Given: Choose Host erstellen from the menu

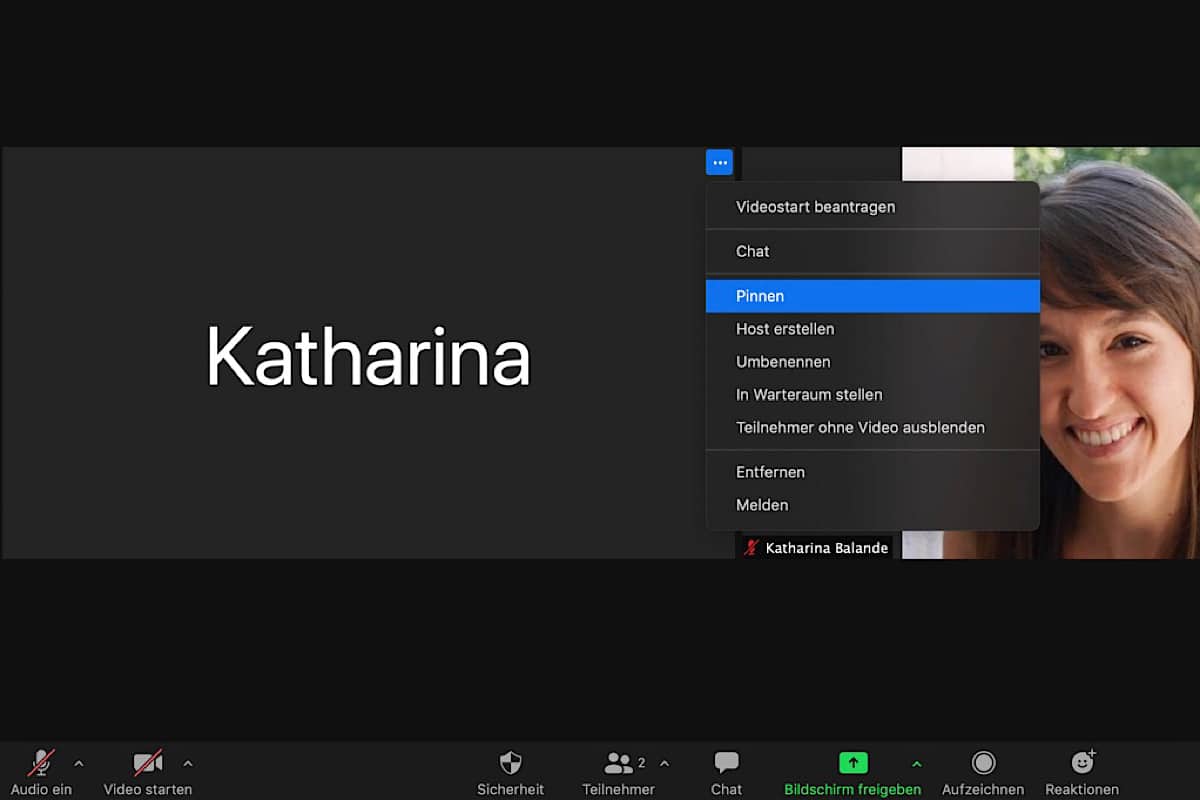Looking at the screenshot, I should (785, 329).
